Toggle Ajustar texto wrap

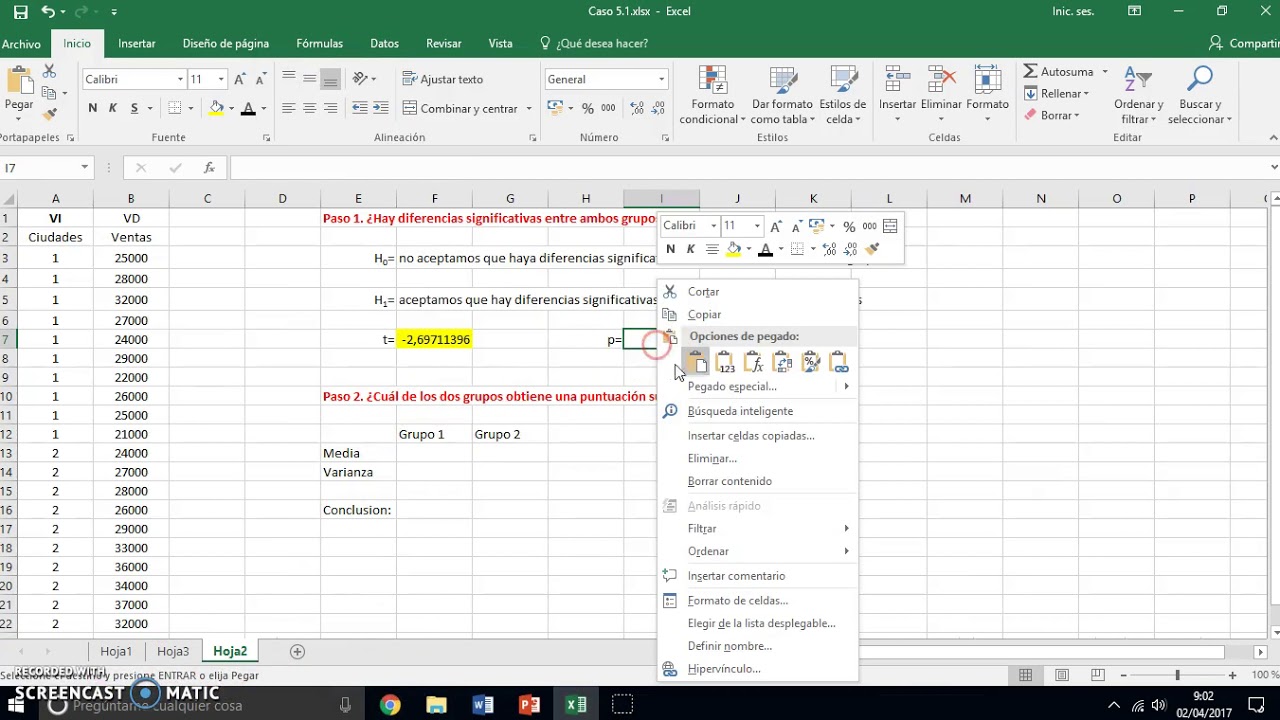coord(443,79)
